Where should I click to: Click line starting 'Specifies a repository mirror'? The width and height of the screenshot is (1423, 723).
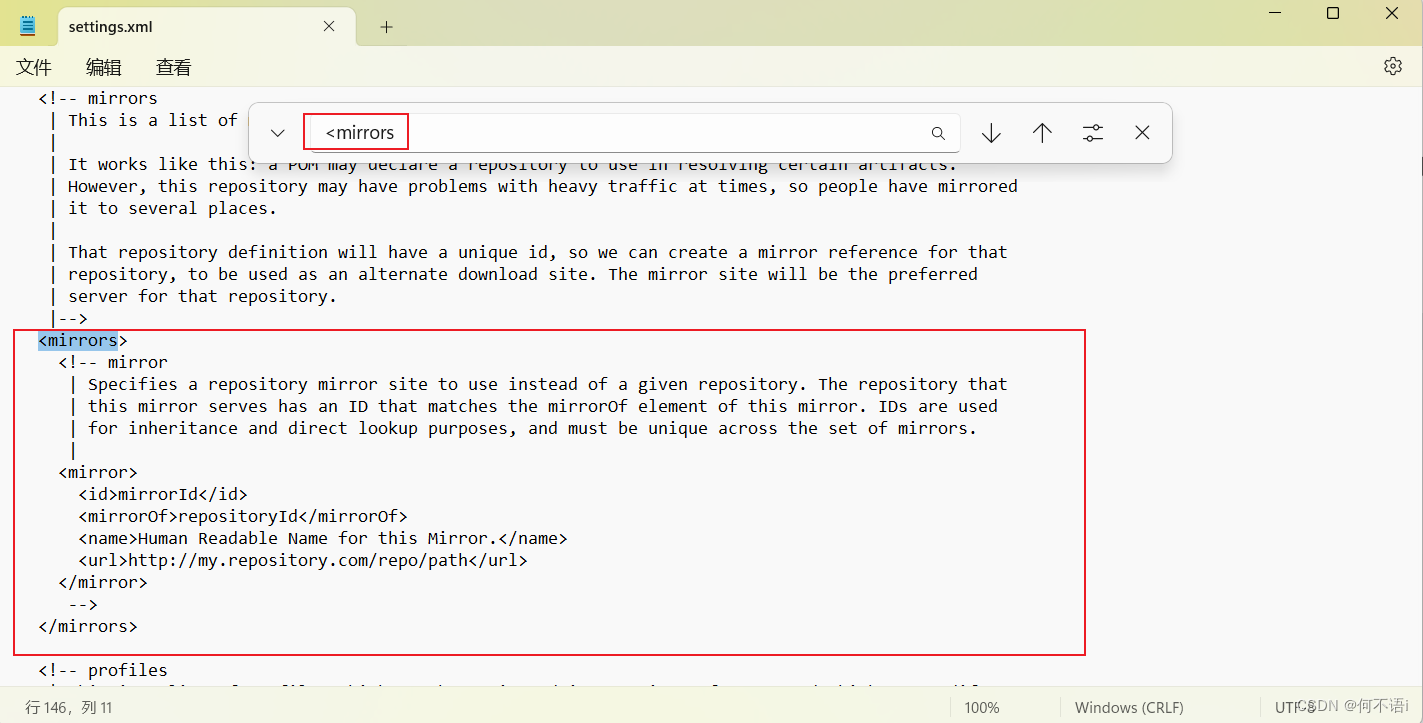tap(548, 384)
